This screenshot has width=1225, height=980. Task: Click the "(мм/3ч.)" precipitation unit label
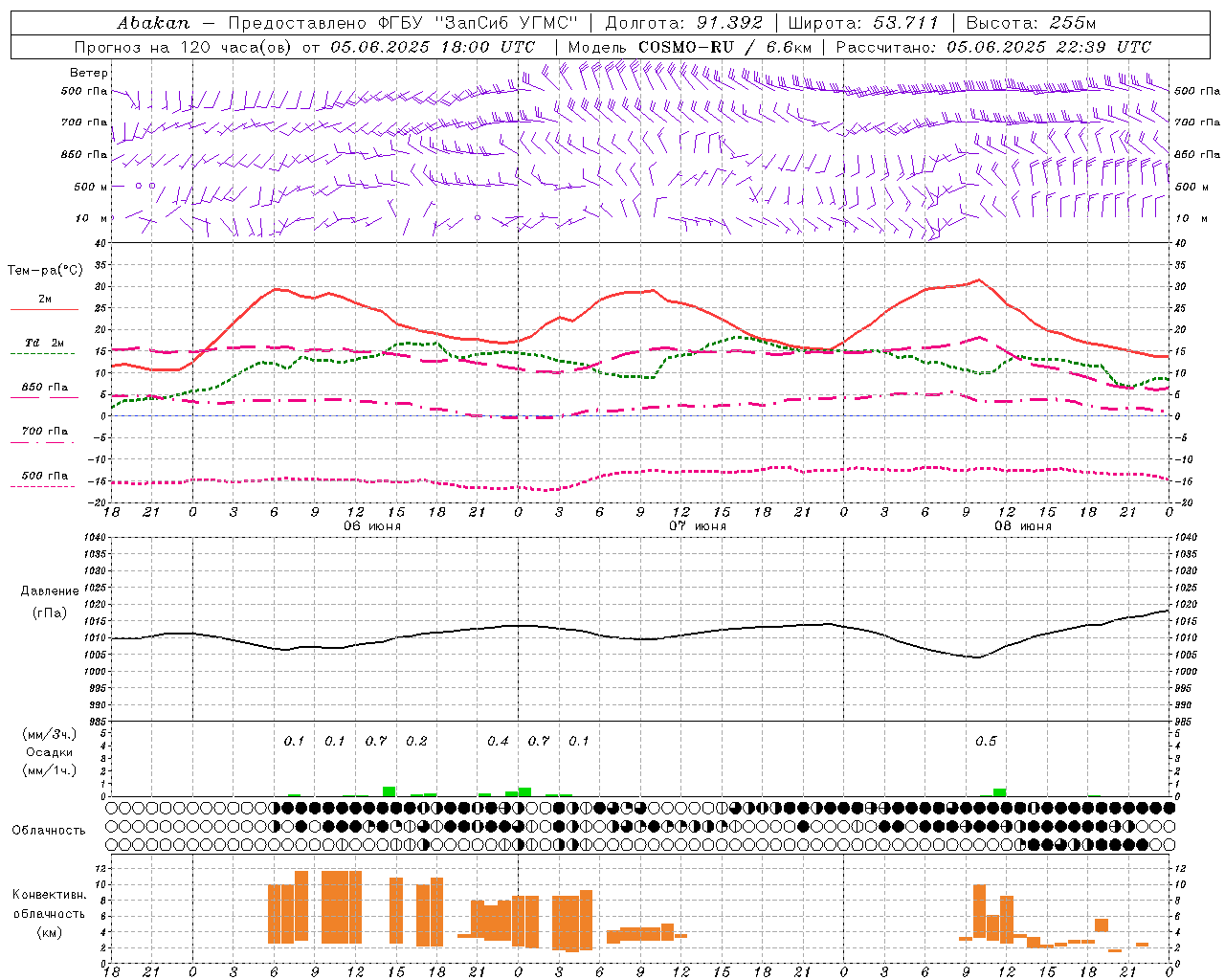coord(49,734)
